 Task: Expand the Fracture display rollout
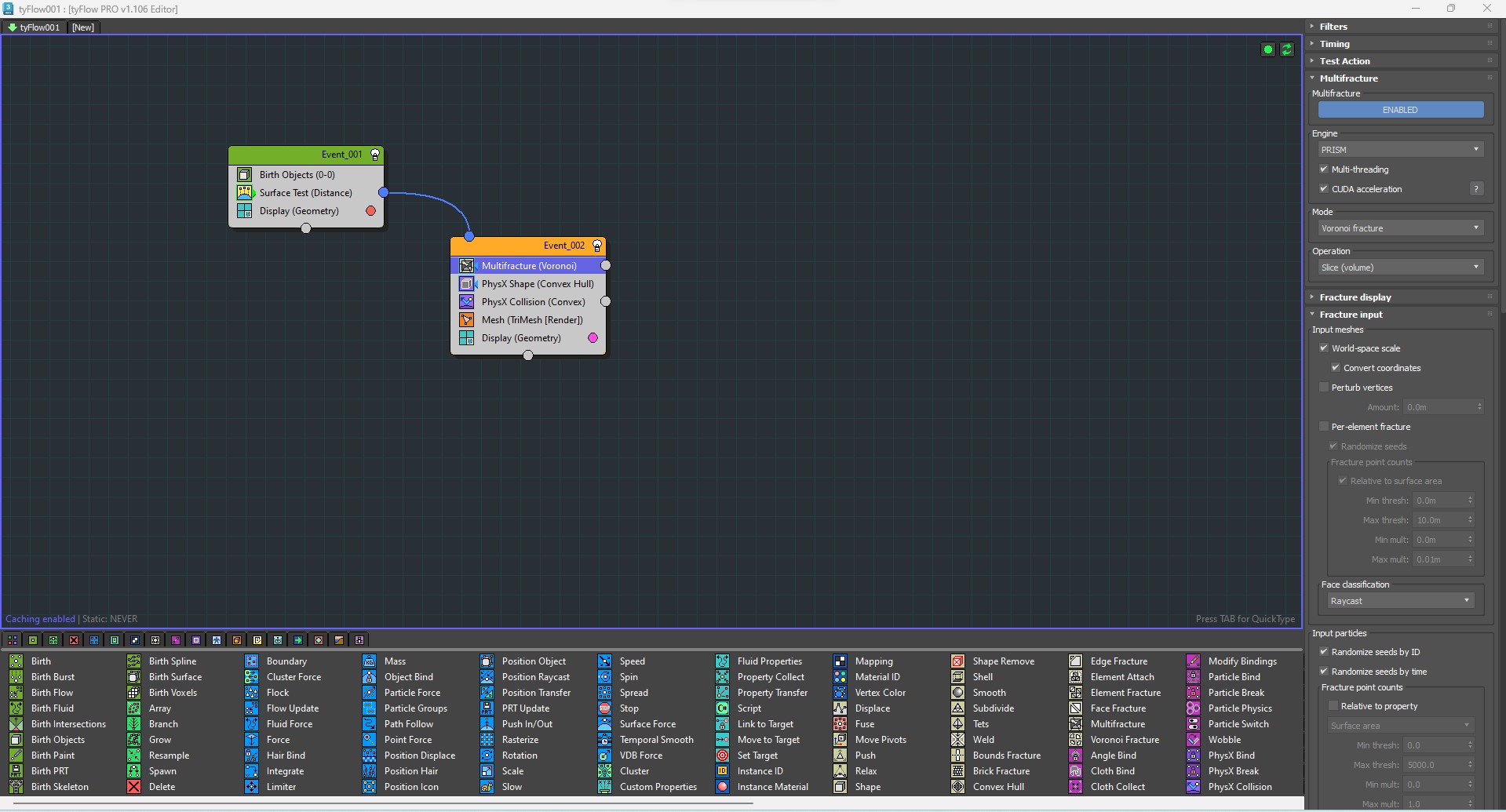pos(1401,297)
